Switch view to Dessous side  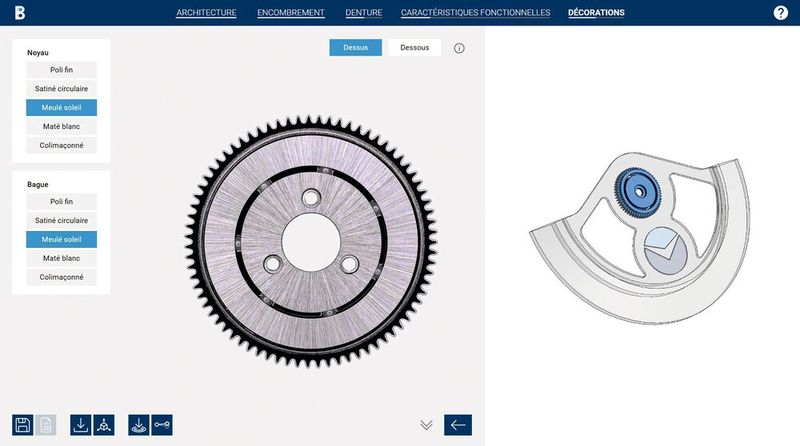(415, 48)
